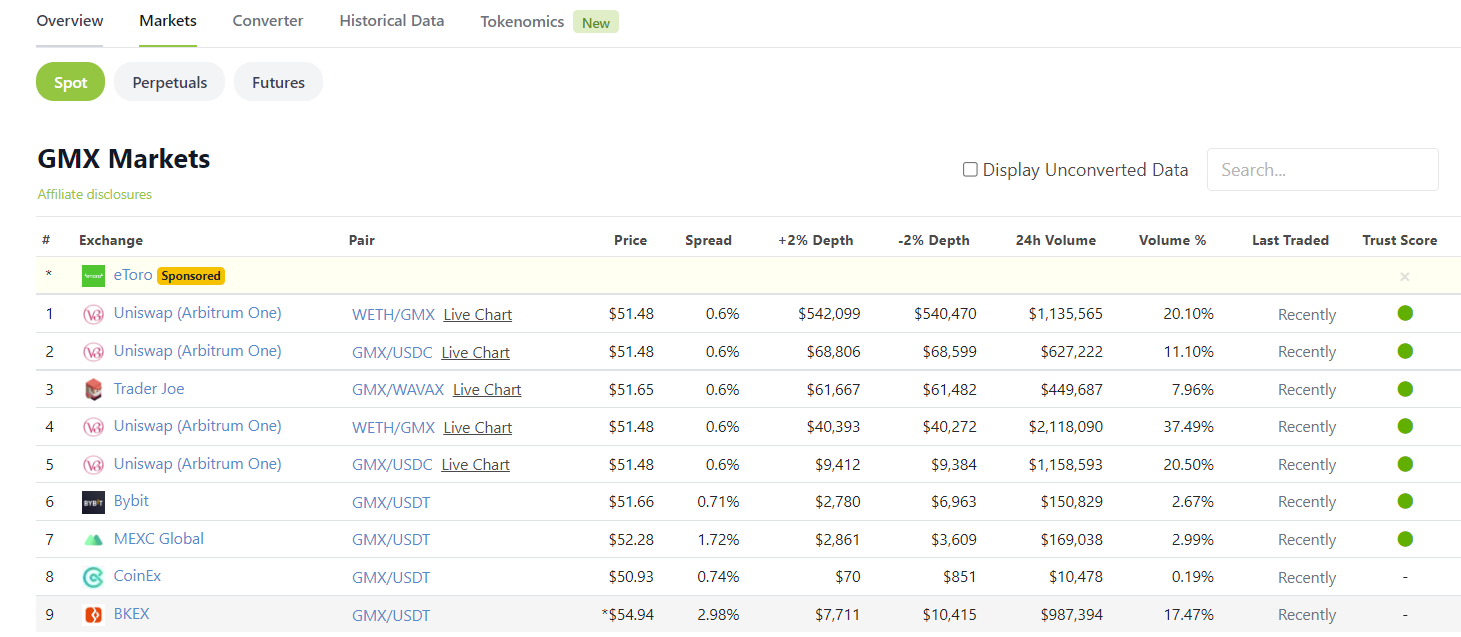
Task: Click Uniswap icon in row 1
Action: tap(93, 314)
